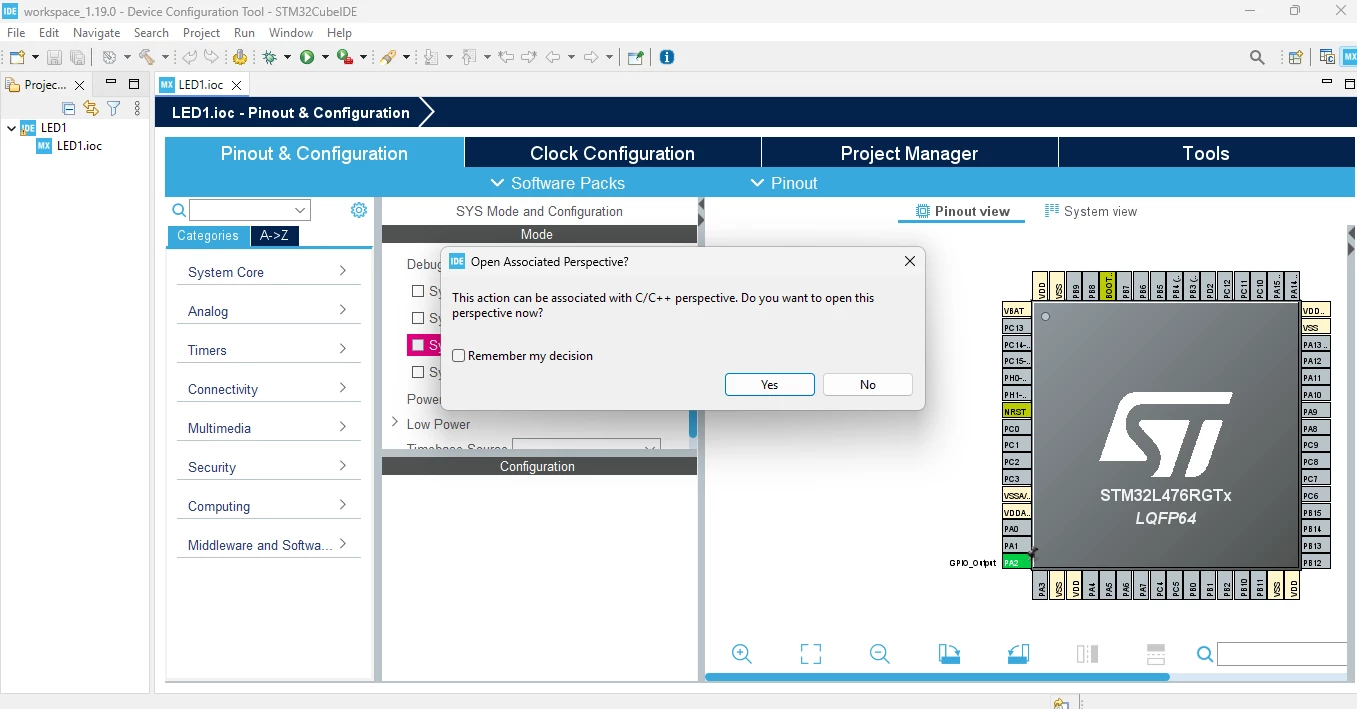Toggle the fourth checkbox in Mode panel
The image size is (1357, 709).
tap(418, 372)
